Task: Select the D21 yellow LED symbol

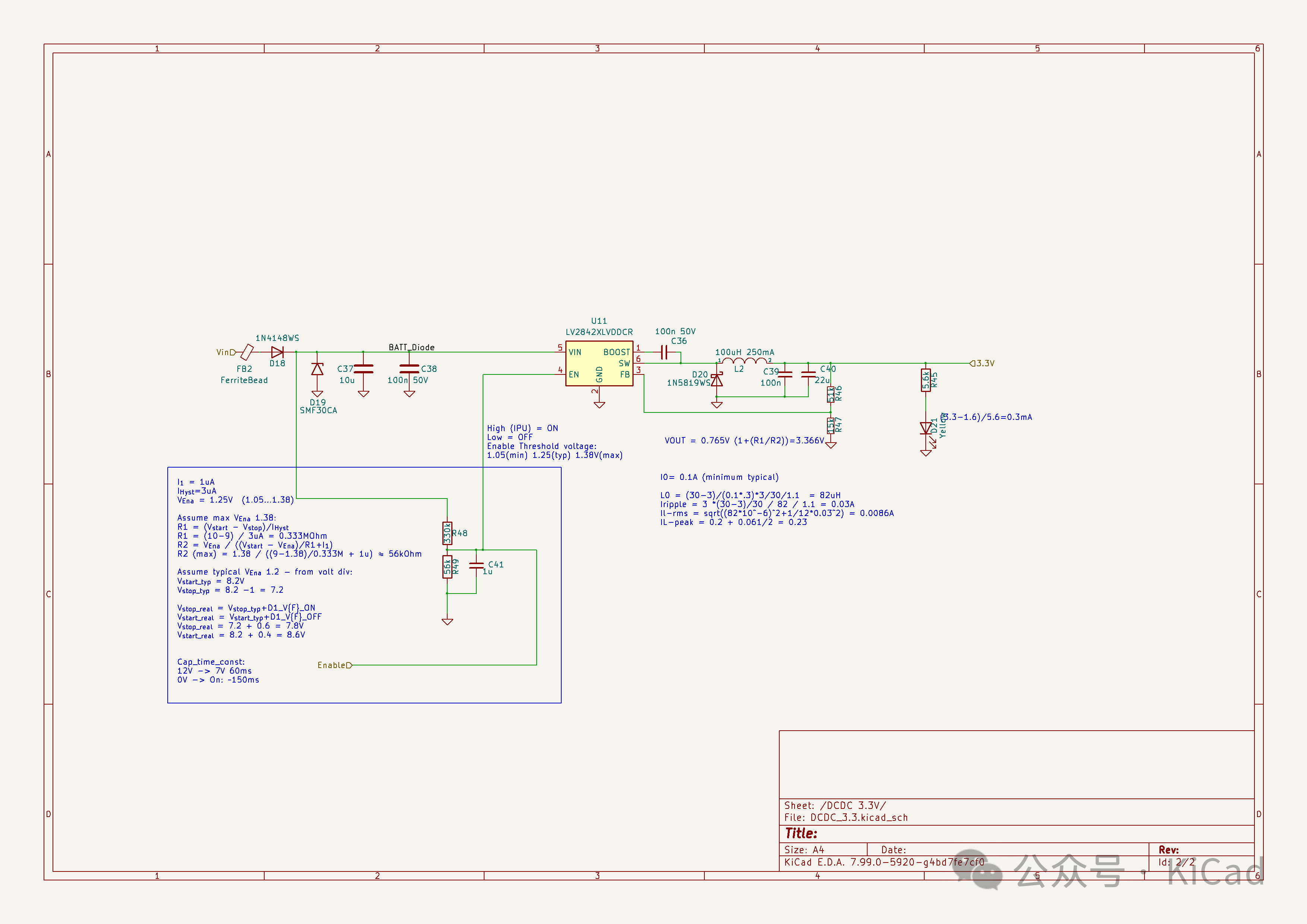Action: [x=926, y=428]
